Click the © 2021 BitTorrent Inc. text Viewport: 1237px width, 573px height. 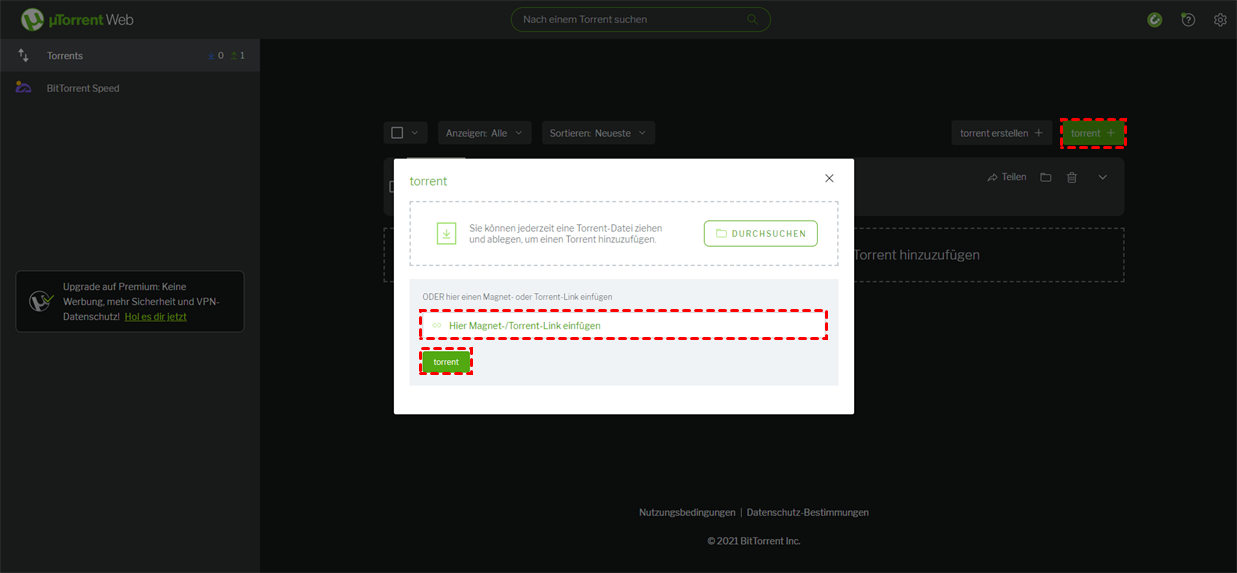[x=754, y=541]
